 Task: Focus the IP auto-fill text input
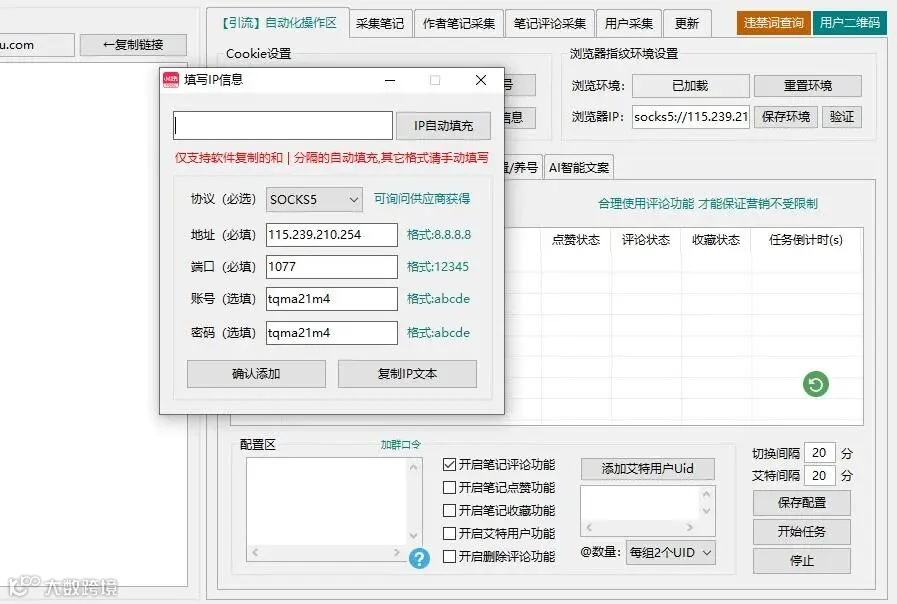point(283,125)
